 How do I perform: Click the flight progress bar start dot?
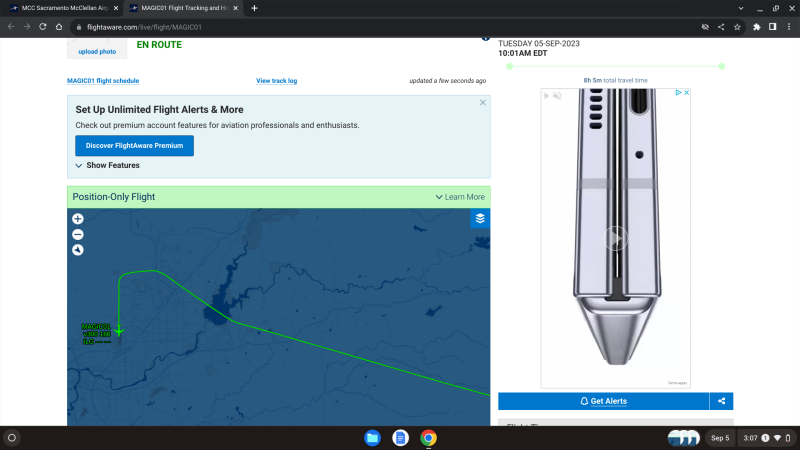509,66
